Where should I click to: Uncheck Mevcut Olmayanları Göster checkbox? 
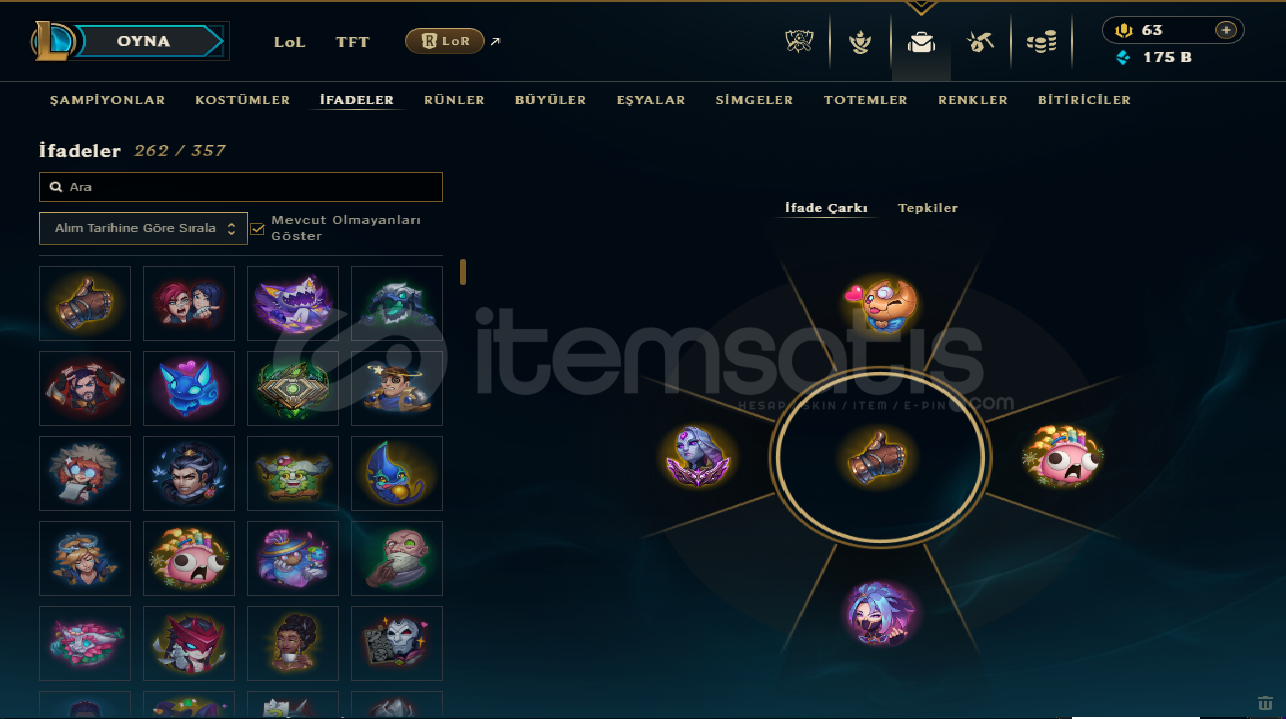(257, 229)
